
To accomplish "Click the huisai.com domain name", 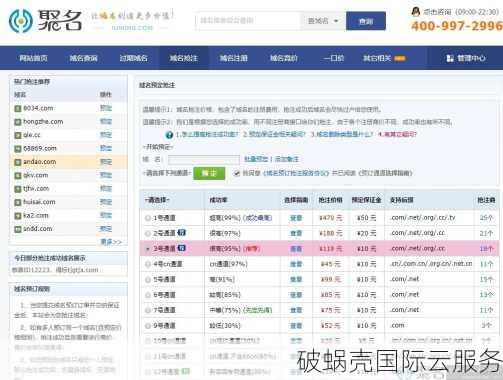I will pyautogui.click(x=39, y=202).
